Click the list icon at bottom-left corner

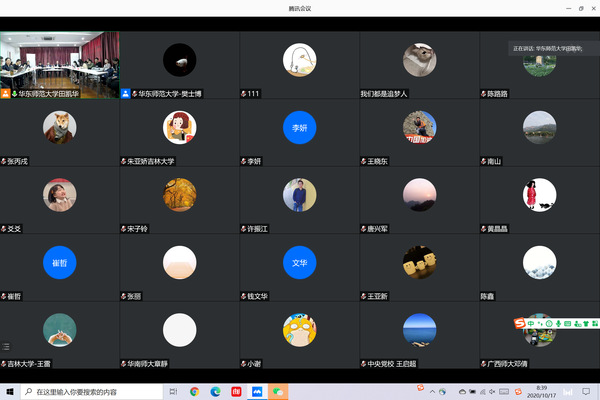point(6,346)
